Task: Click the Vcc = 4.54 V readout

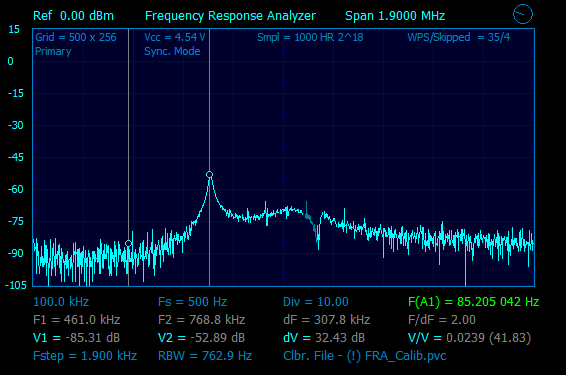Action: coord(175,37)
